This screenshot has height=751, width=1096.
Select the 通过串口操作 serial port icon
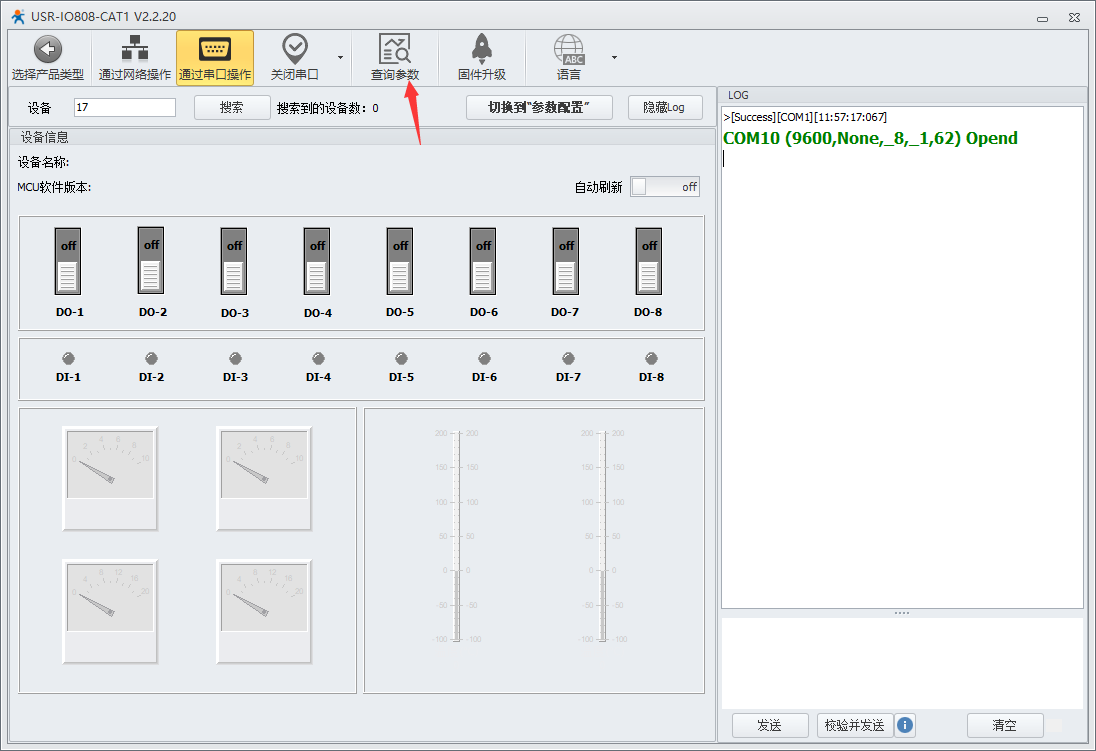click(x=215, y=49)
